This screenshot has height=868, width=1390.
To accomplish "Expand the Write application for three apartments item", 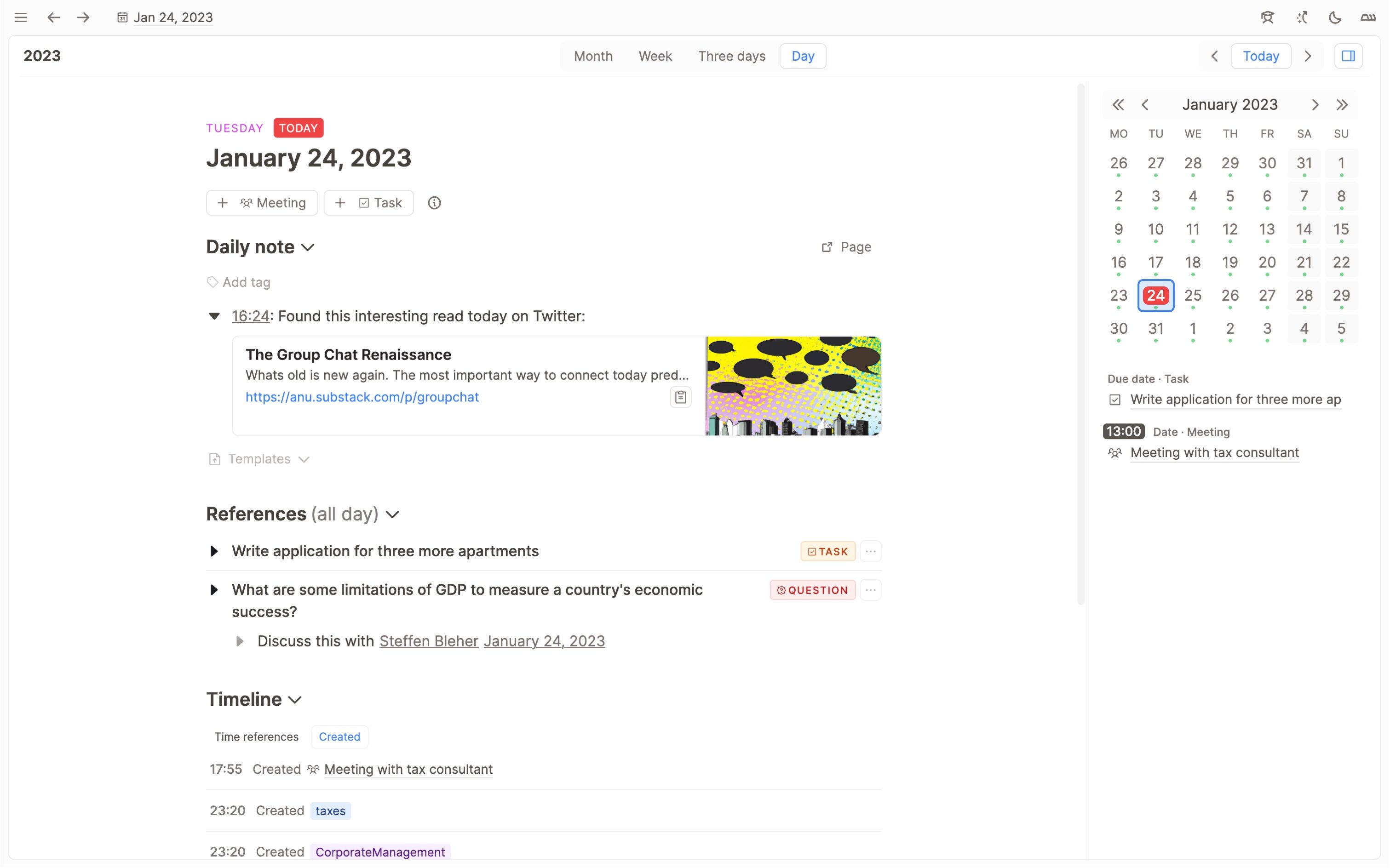I will [214, 551].
